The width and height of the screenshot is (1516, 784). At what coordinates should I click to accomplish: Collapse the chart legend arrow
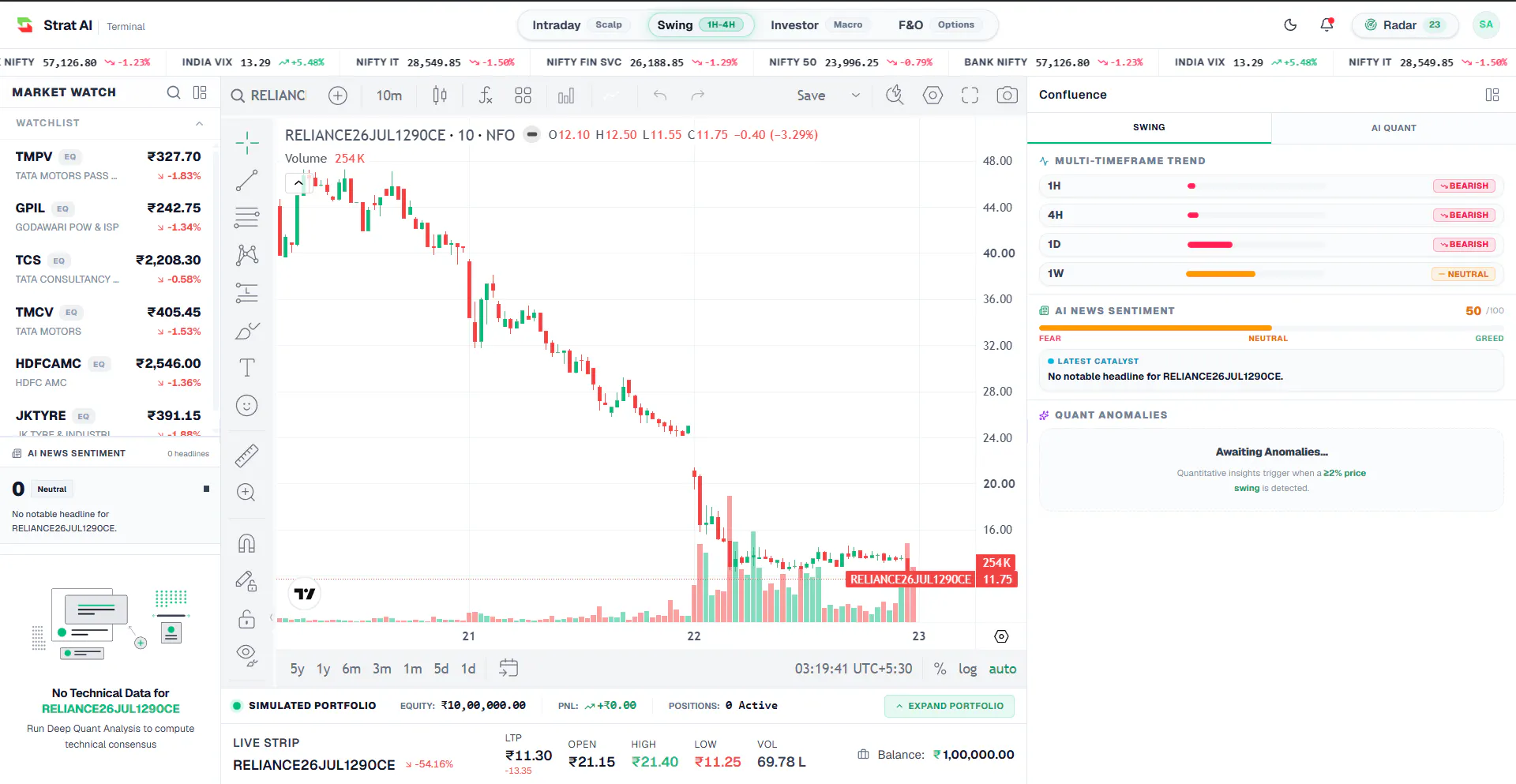pos(298,183)
